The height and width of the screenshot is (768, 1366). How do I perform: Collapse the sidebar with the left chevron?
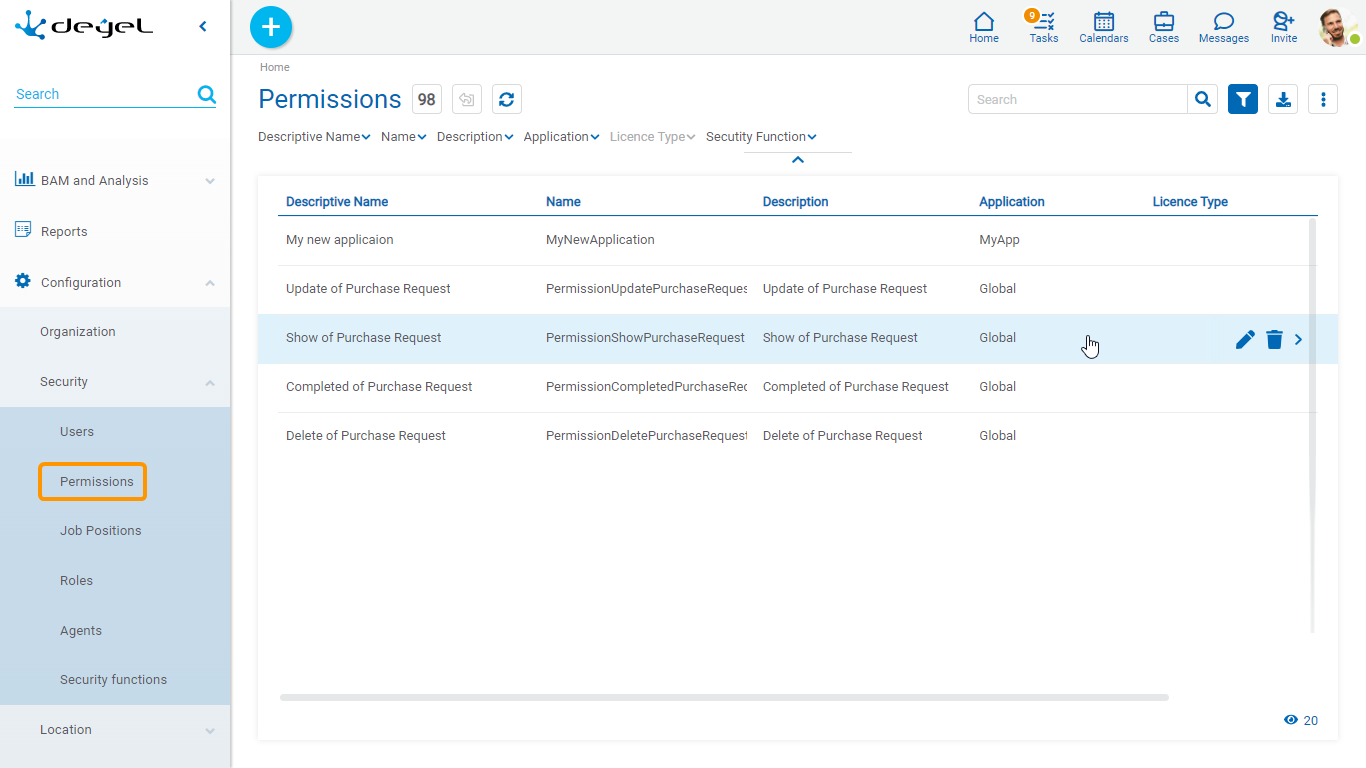tap(203, 27)
